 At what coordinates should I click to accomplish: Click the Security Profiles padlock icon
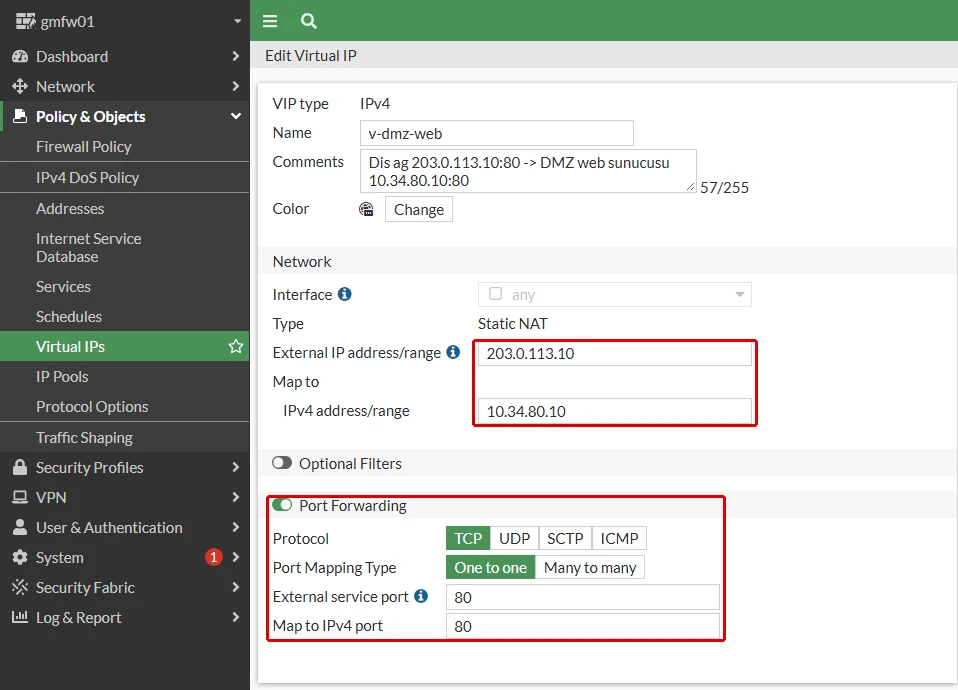[20, 467]
